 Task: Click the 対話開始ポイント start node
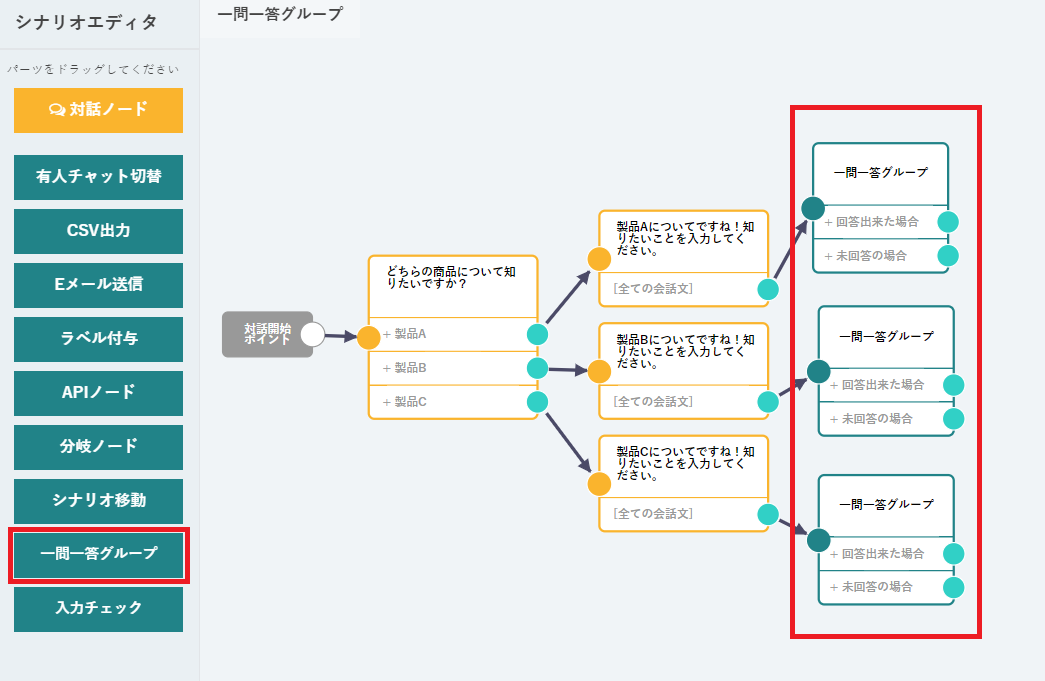(267, 335)
